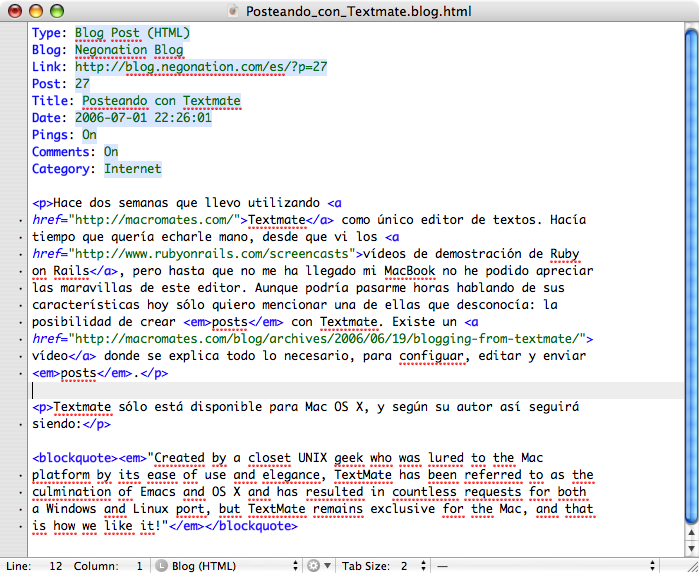Click the word 'MacBook' in the paragraph
Screen dimensions: 699x573
point(410,271)
